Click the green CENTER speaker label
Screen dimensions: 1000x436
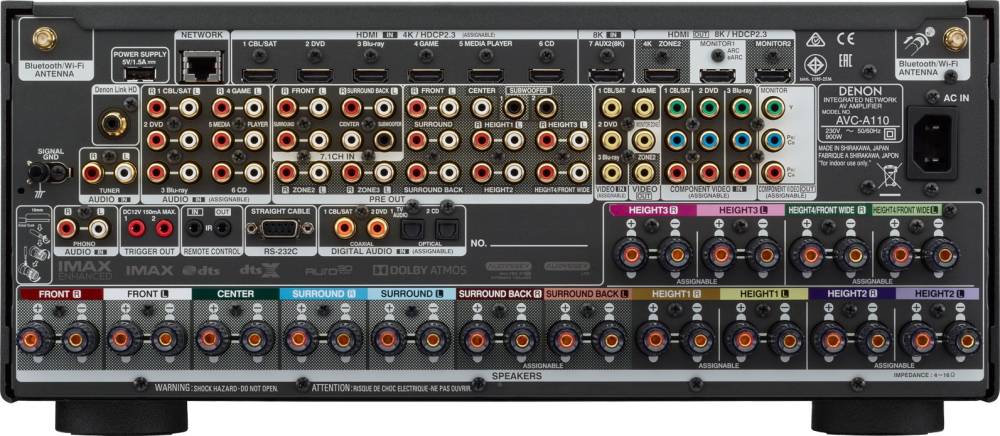pos(235,294)
